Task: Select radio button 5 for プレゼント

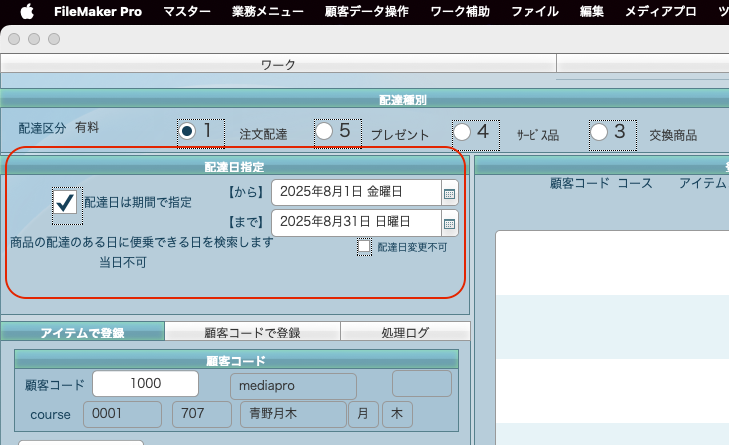Action: (x=324, y=132)
